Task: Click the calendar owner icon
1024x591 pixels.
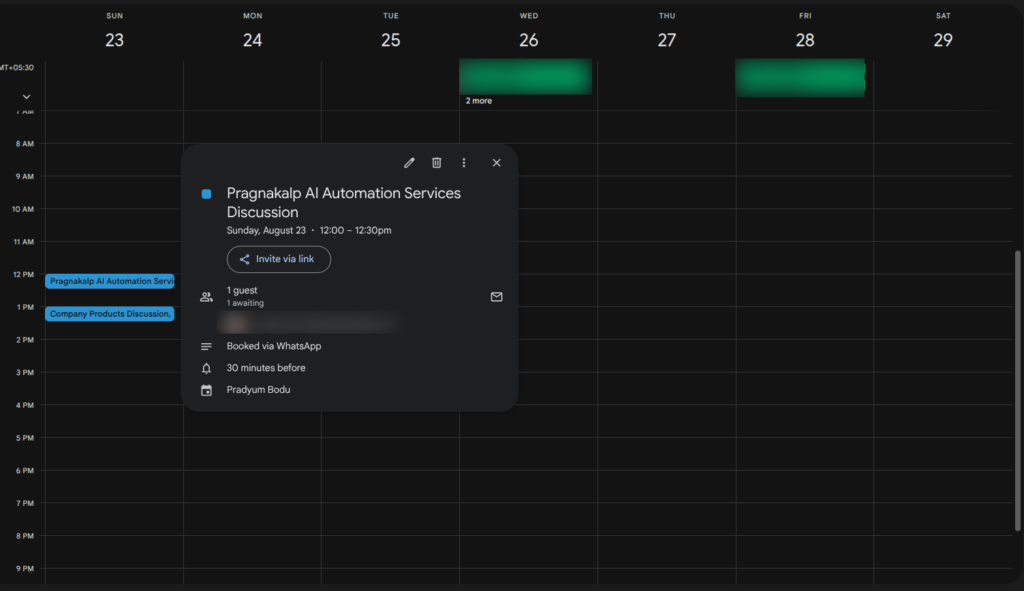Action: (x=206, y=390)
